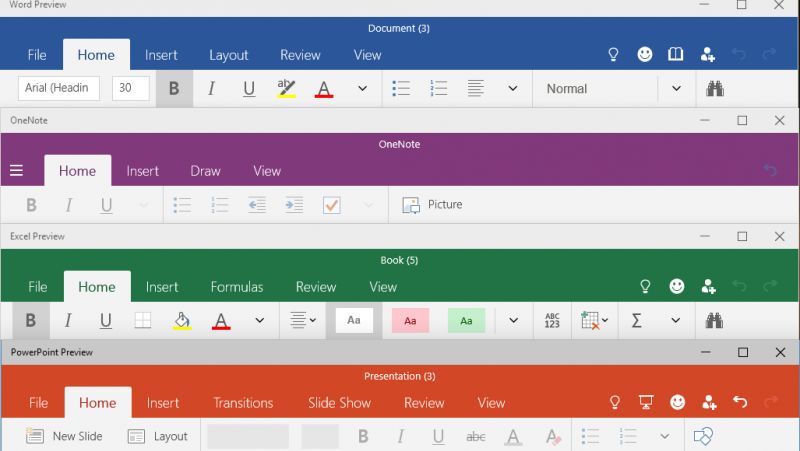800x451 pixels.
Task: Expand more font options arrow in Excel
Action: pyautogui.click(x=260, y=320)
